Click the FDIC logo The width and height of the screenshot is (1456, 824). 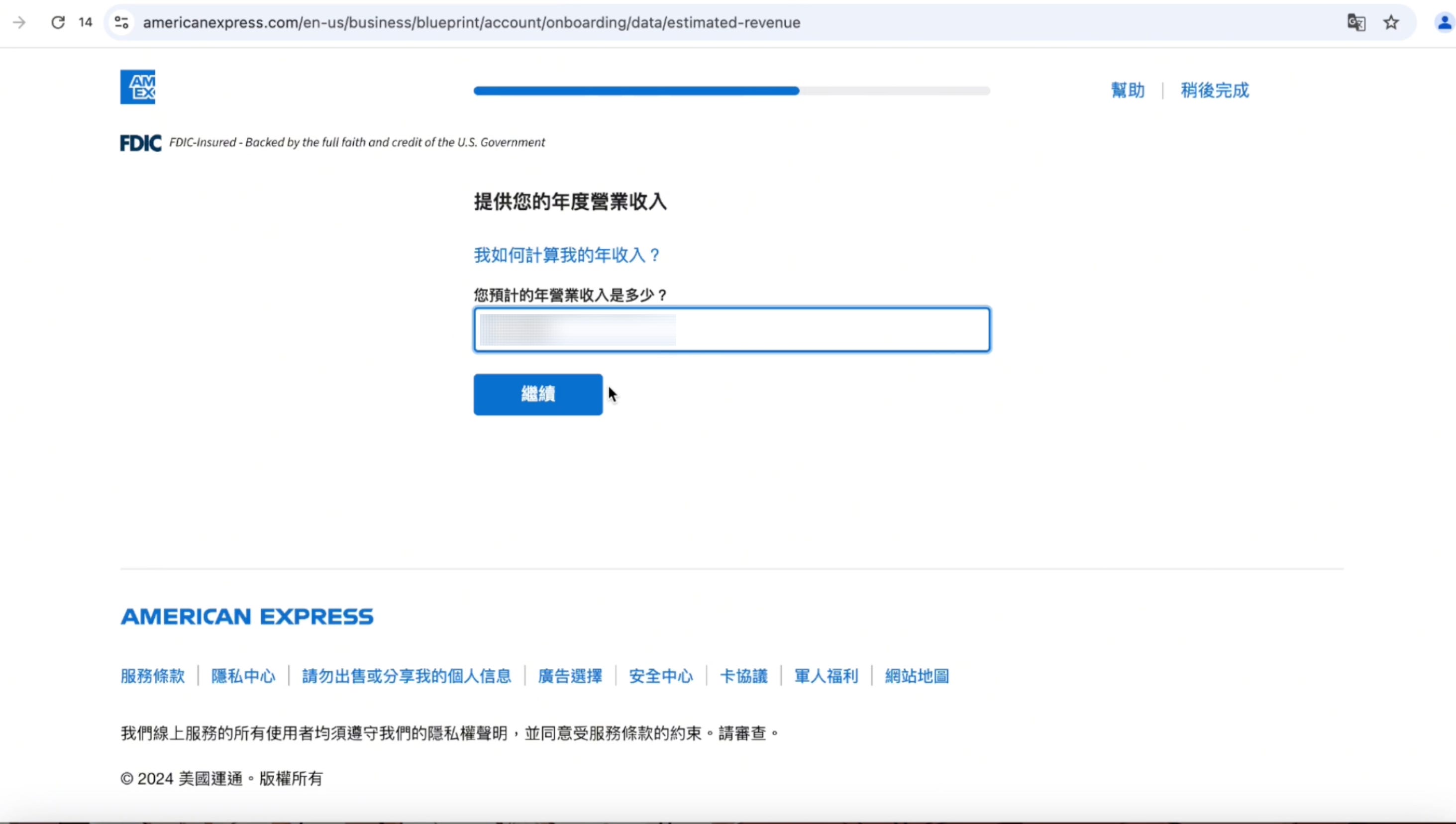(140, 143)
